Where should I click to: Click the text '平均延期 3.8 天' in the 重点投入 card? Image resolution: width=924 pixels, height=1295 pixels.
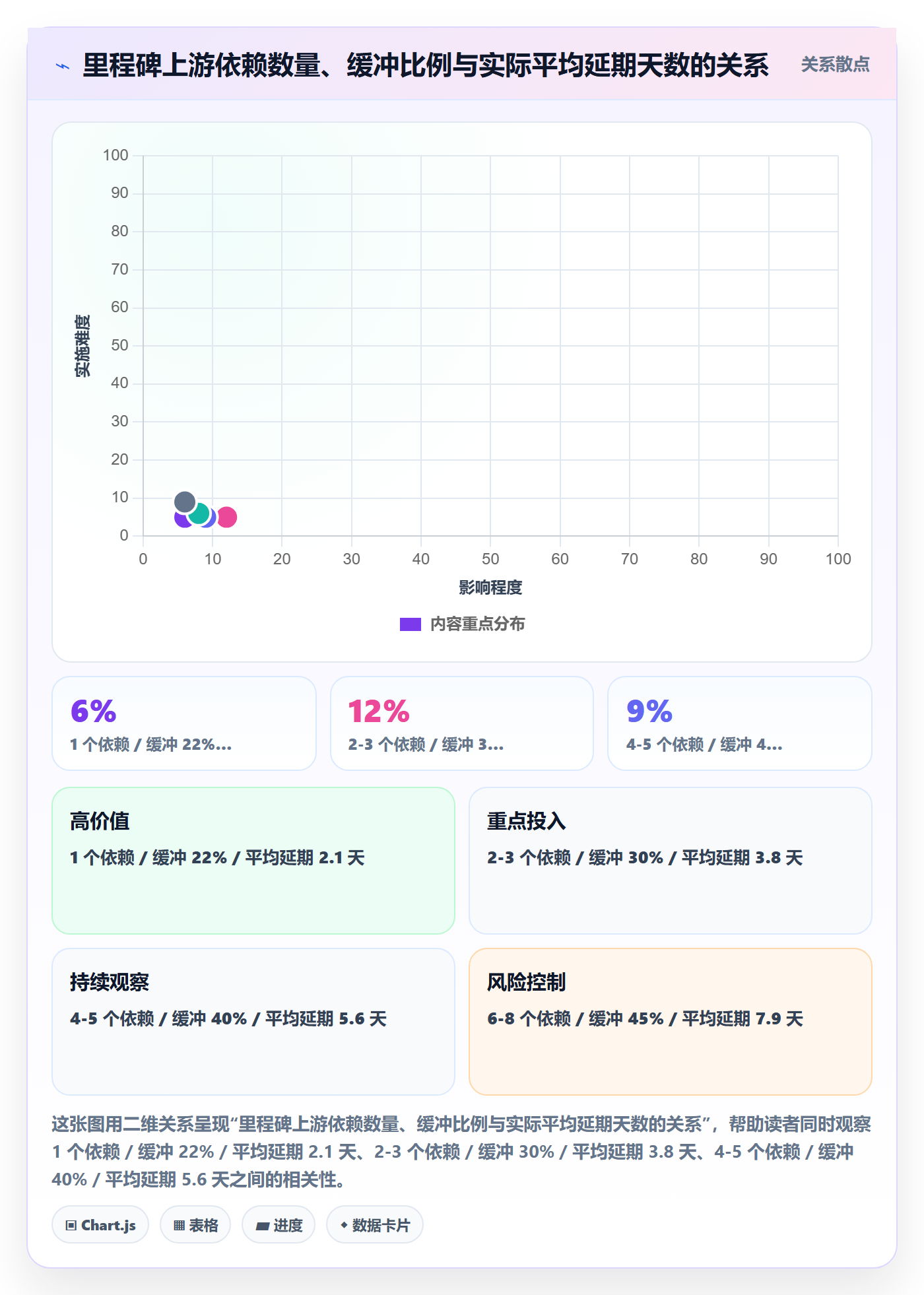coord(742,858)
